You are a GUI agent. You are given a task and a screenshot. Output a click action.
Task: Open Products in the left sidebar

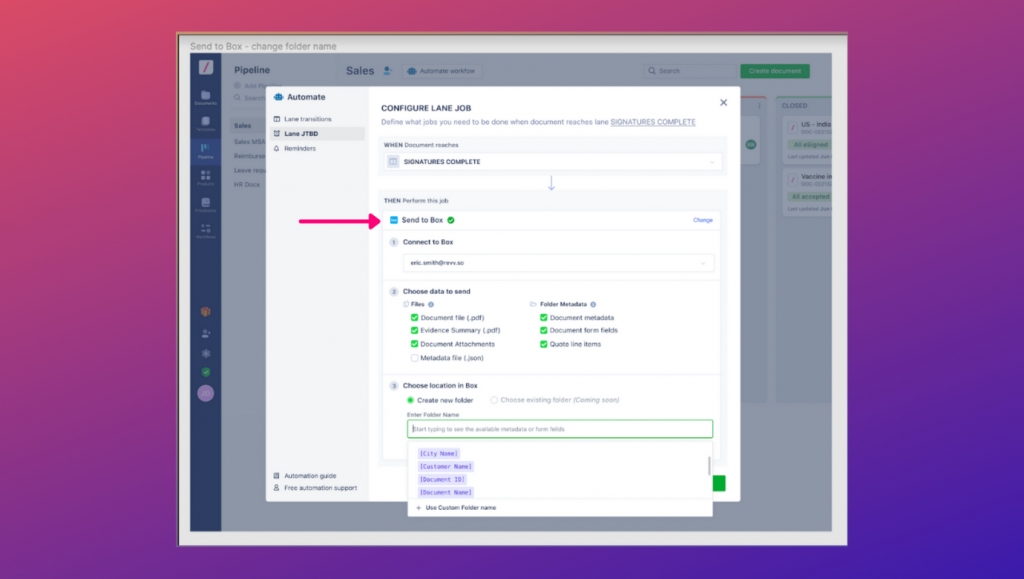205,178
